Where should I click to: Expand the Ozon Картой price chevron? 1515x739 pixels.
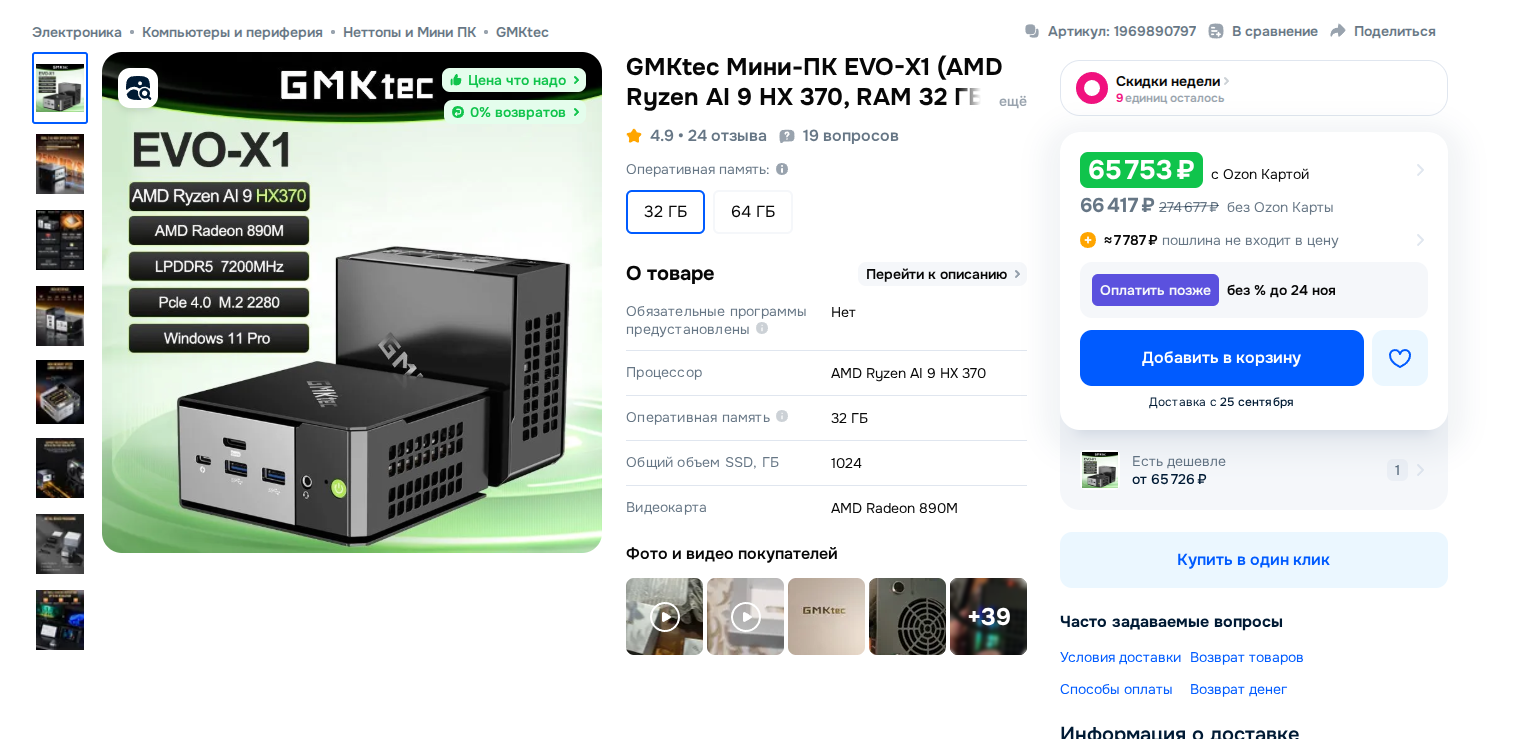pos(1420,170)
